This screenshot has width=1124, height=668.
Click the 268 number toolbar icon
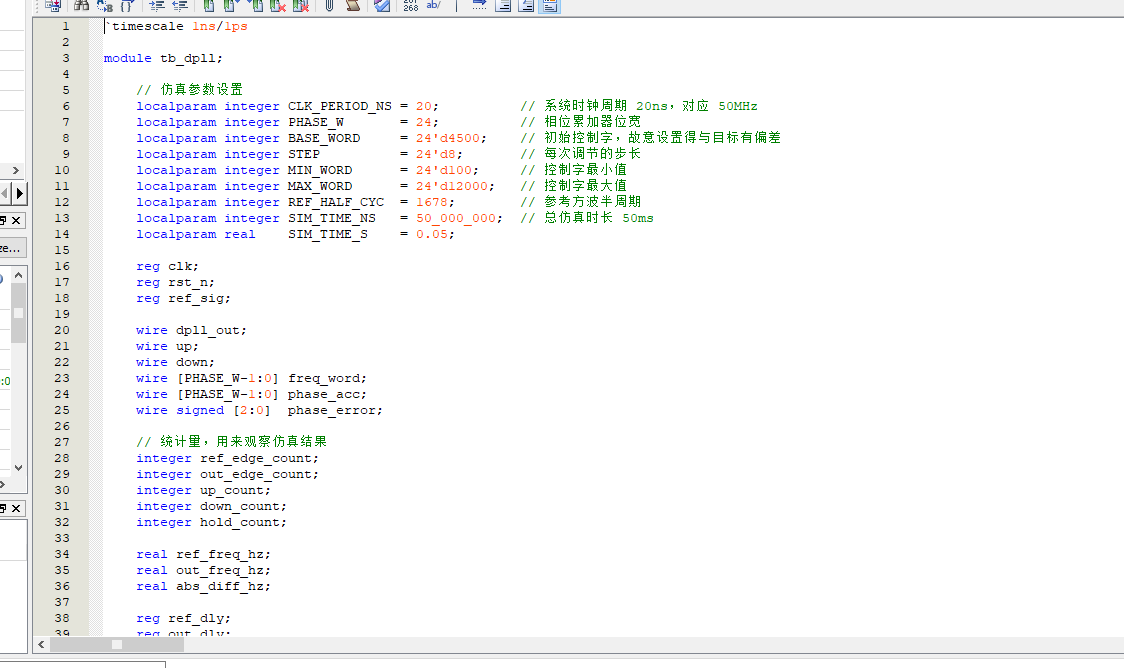click(x=411, y=6)
